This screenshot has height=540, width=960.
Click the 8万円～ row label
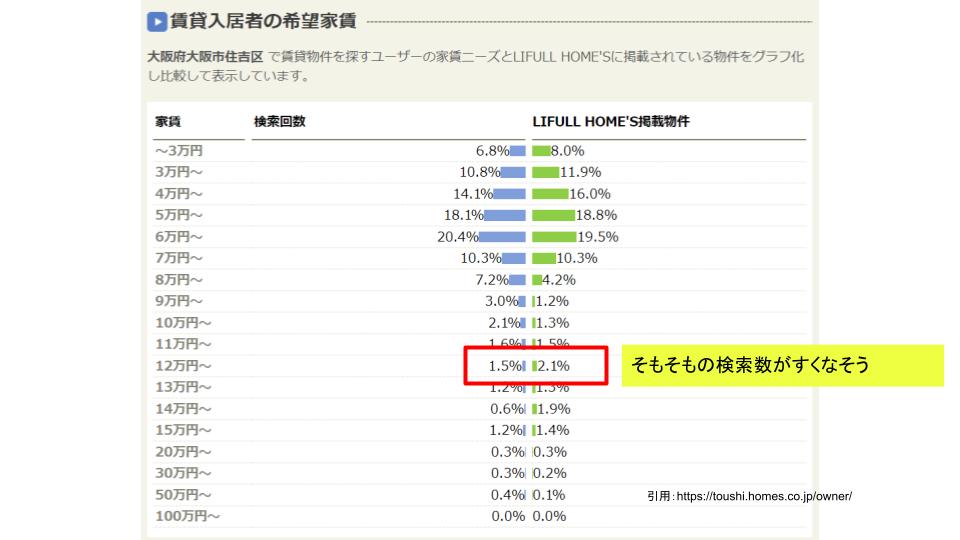click(x=179, y=280)
